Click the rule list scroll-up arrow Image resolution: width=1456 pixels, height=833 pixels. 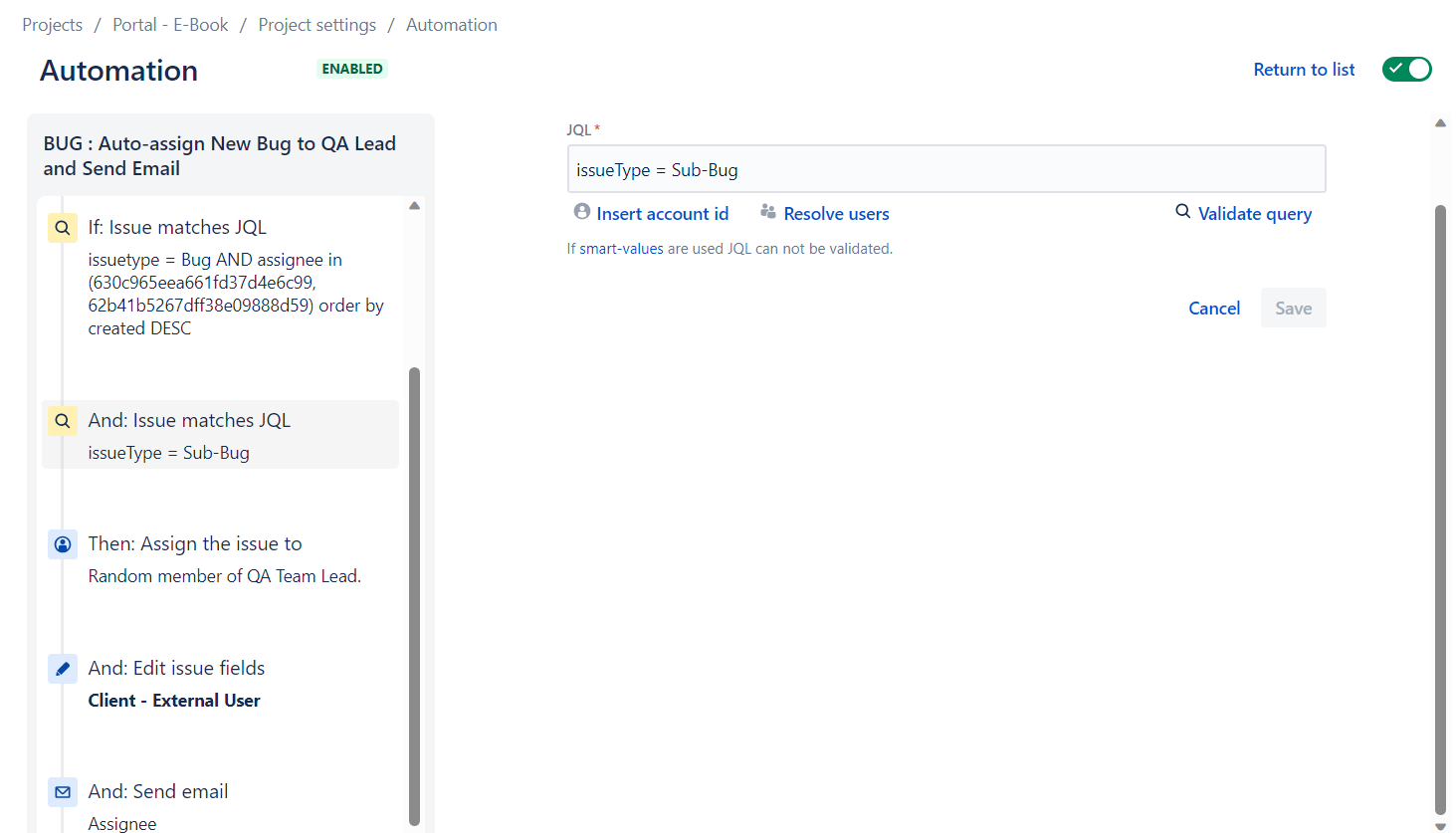tap(414, 206)
